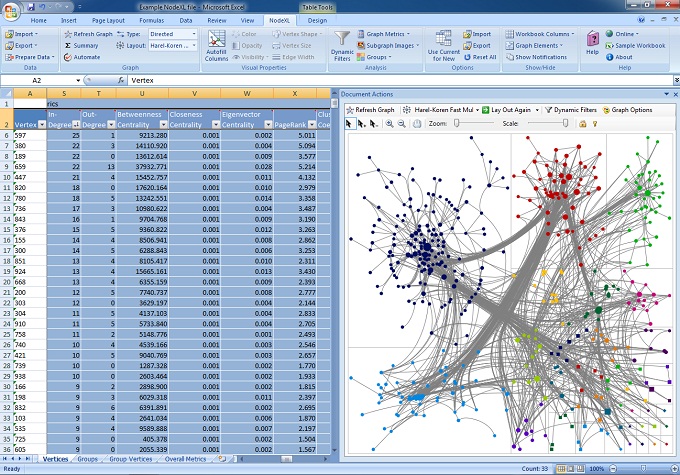Screen dimensions: 680x475
Task: Close the Document Actions pane
Action: [675, 94]
